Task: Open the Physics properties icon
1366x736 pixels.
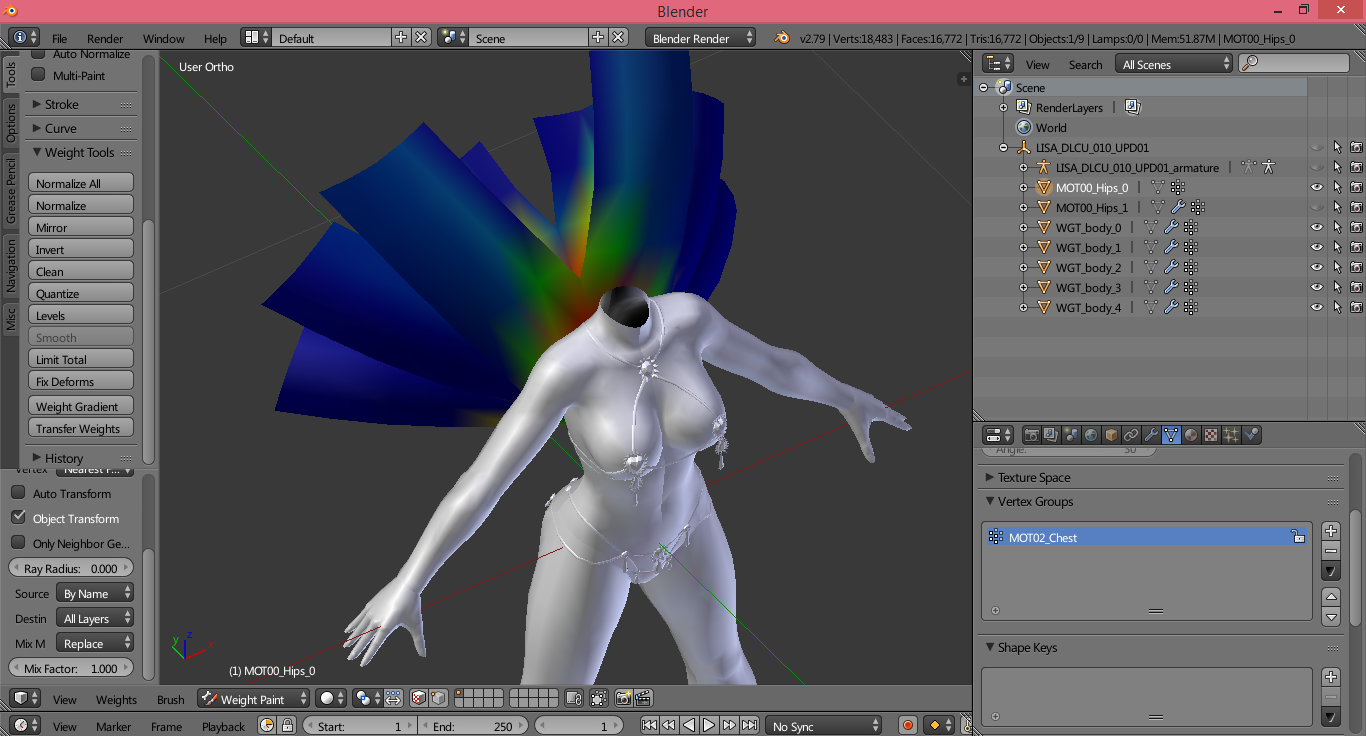Action: tap(1251, 435)
